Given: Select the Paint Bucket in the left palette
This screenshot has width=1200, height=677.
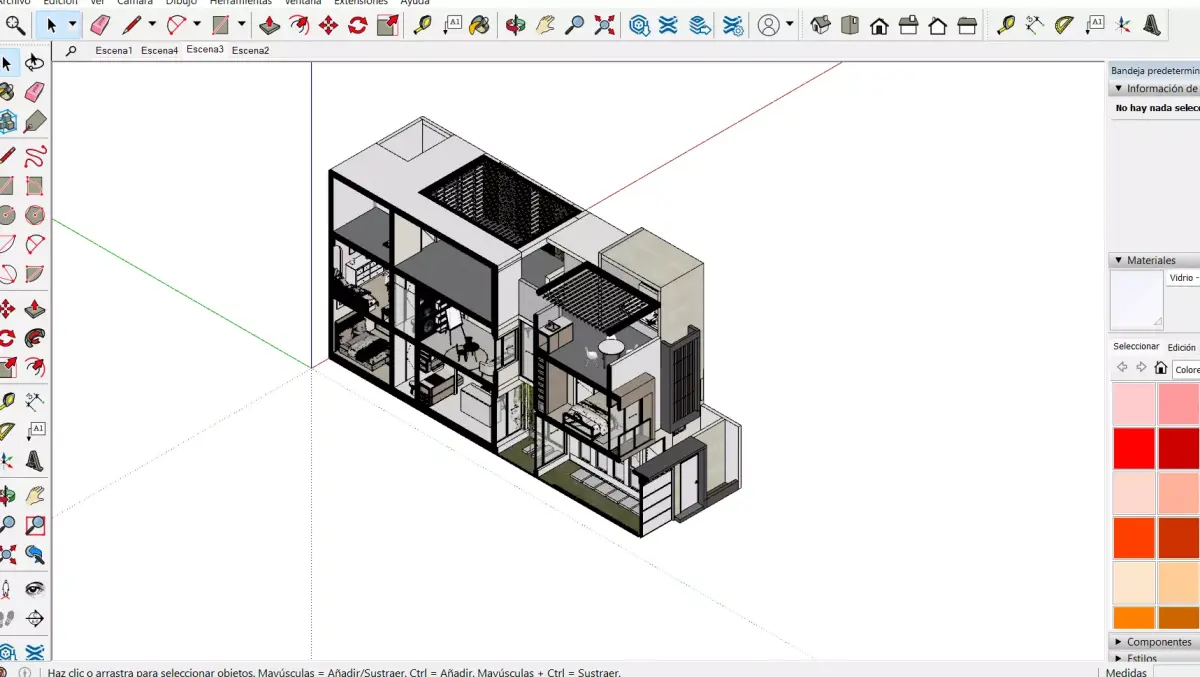Looking at the screenshot, I should click(x=7, y=93).
